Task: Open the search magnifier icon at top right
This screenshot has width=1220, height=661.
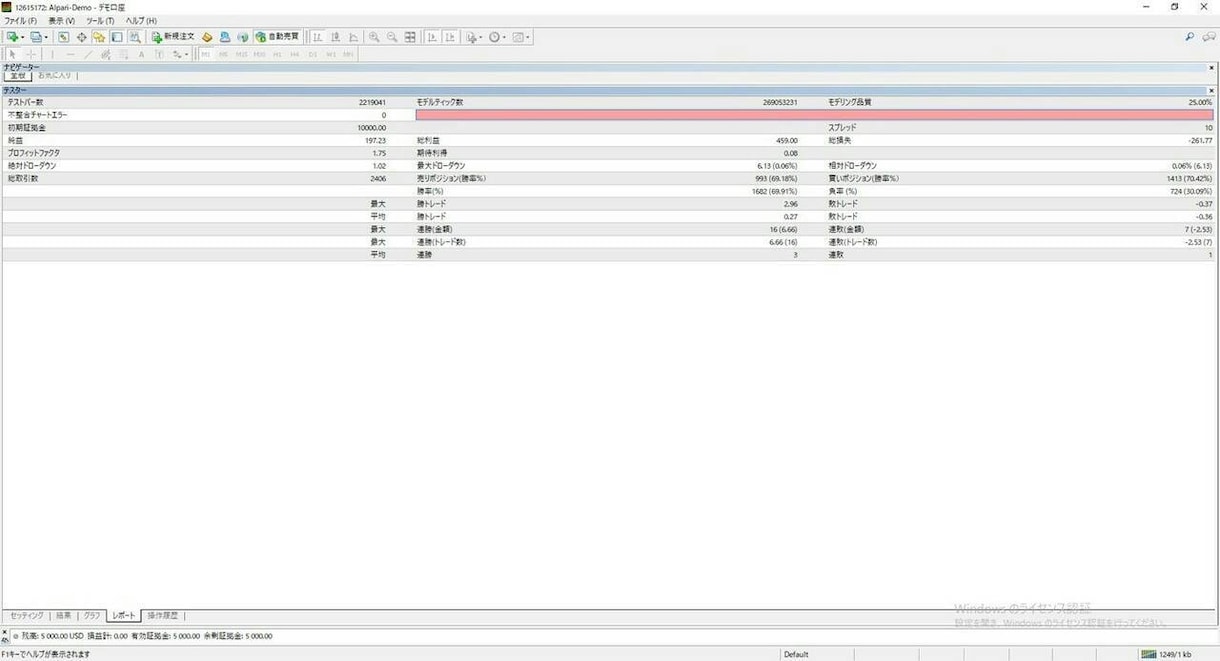Action: pyautogui.click(x=1189, y=37)
